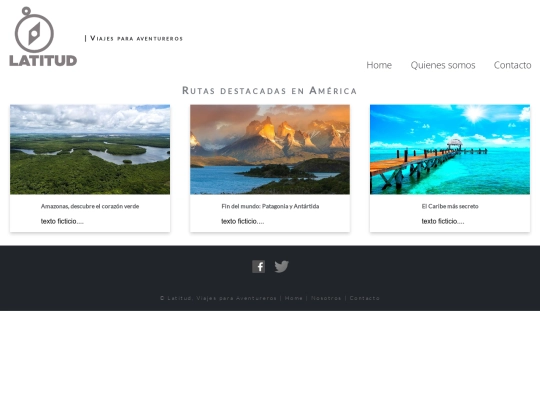Click 'Fin del mundo: Patagonia y Antártida' title

[270, 206]
